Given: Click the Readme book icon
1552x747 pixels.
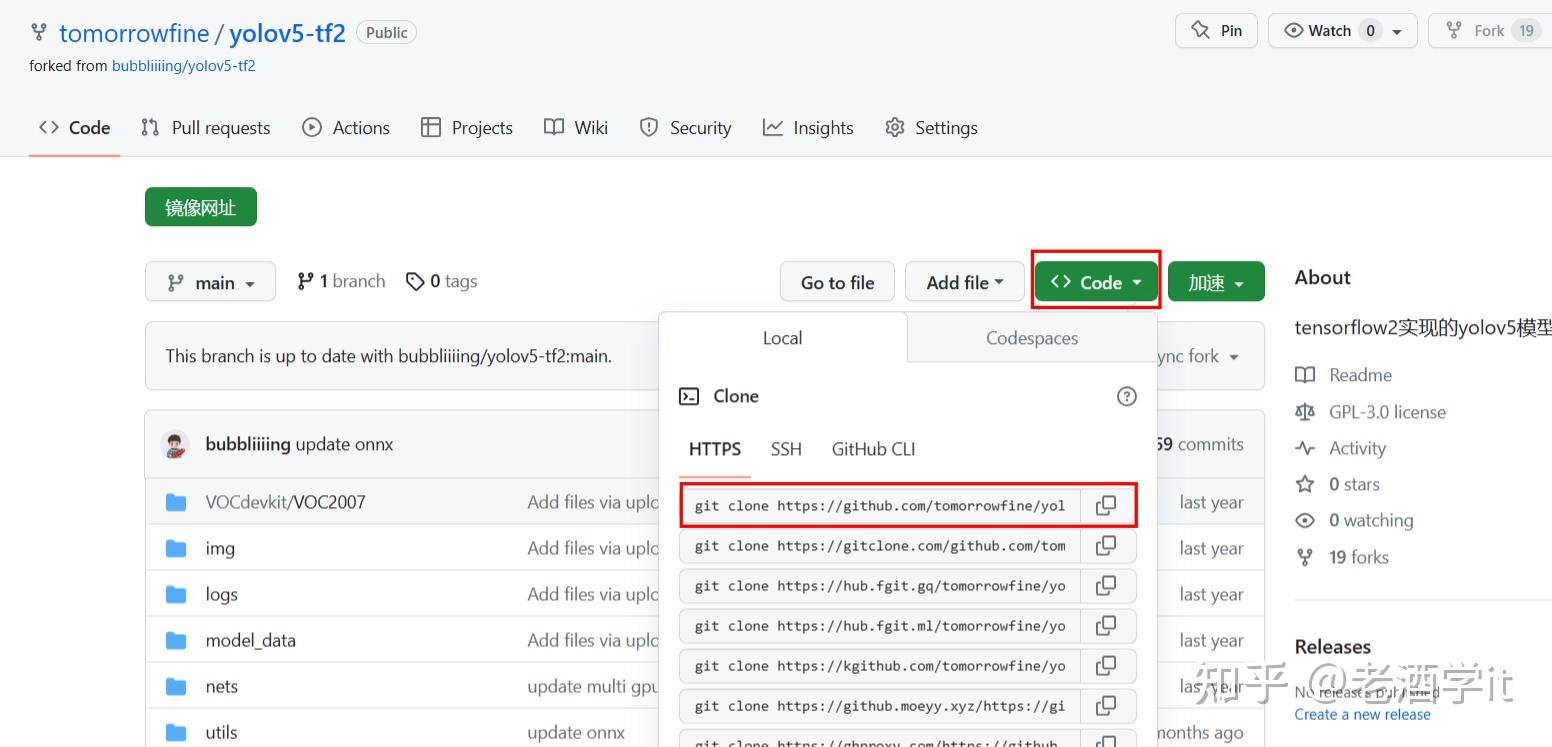Looking at the screenshot, I should (x=1305, y=374).
